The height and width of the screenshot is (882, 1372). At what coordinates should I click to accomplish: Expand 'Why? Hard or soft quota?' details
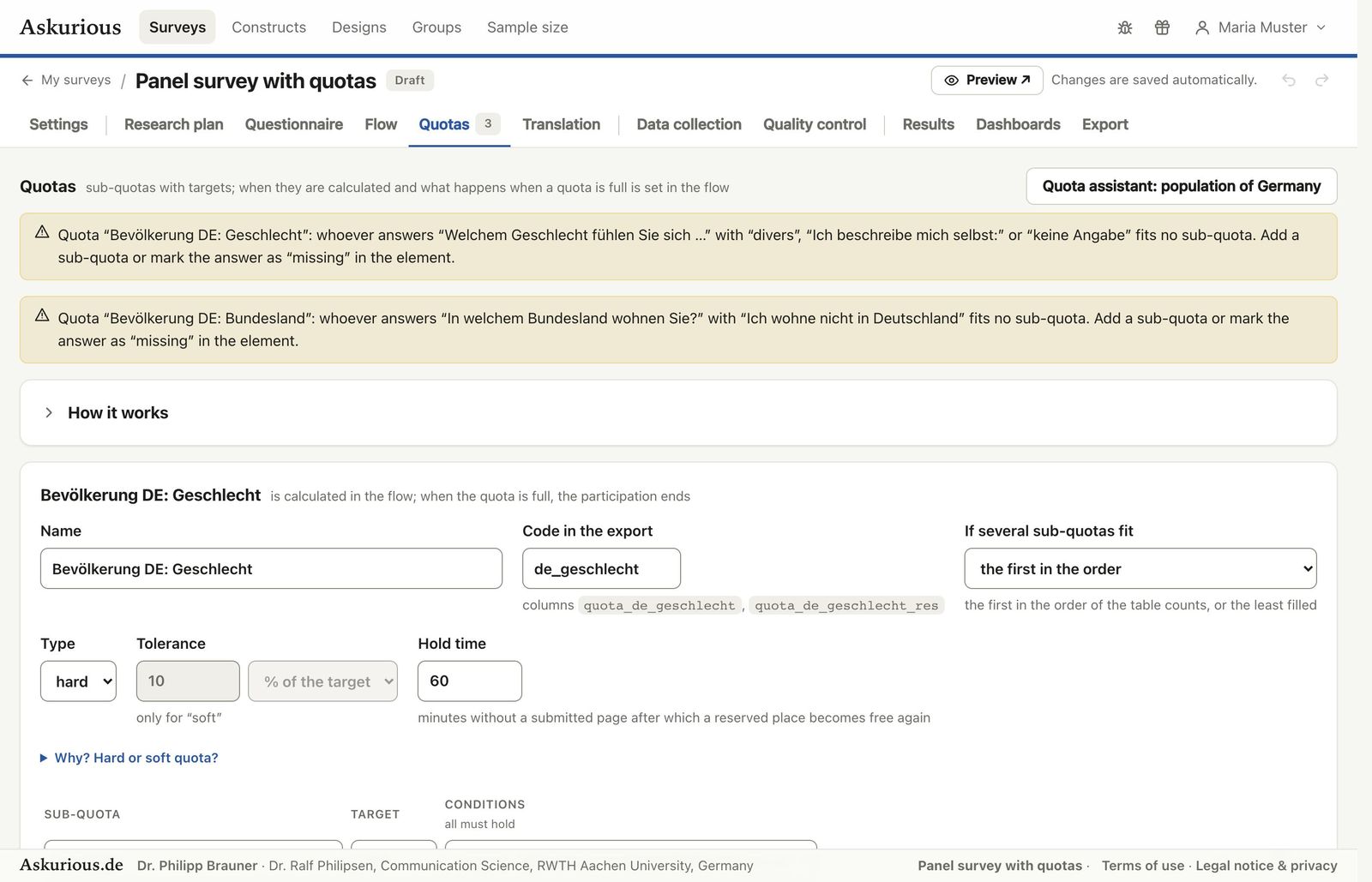[x=129, y=758]
